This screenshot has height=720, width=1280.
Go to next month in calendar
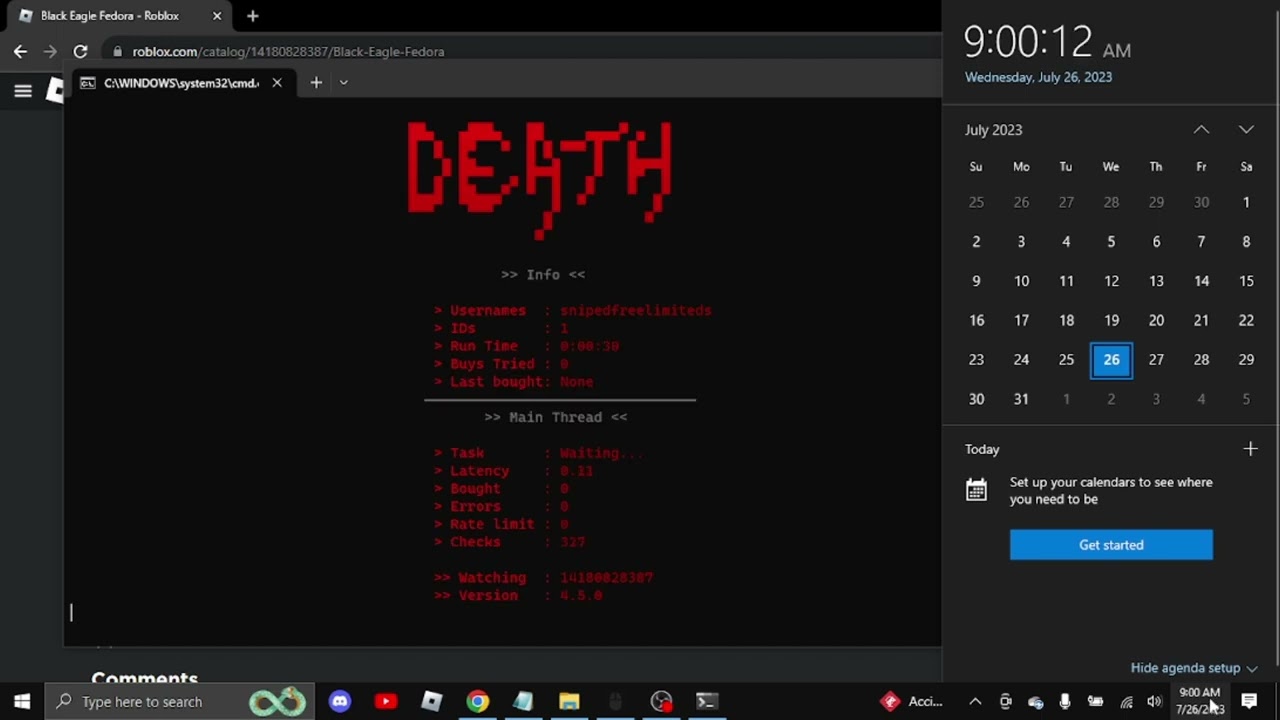pos(1246,130)
